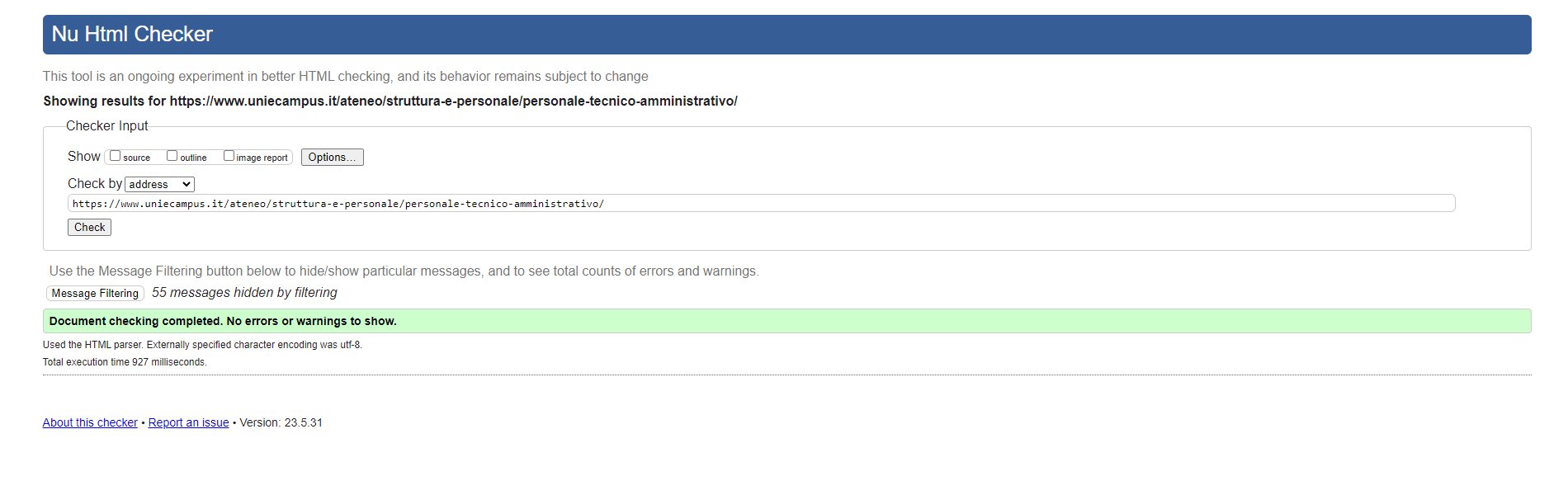Viewport: 1568px width, 495px height.
Task: Click the Message Filtering usage hint text
Action: click(x=404, y=271)
